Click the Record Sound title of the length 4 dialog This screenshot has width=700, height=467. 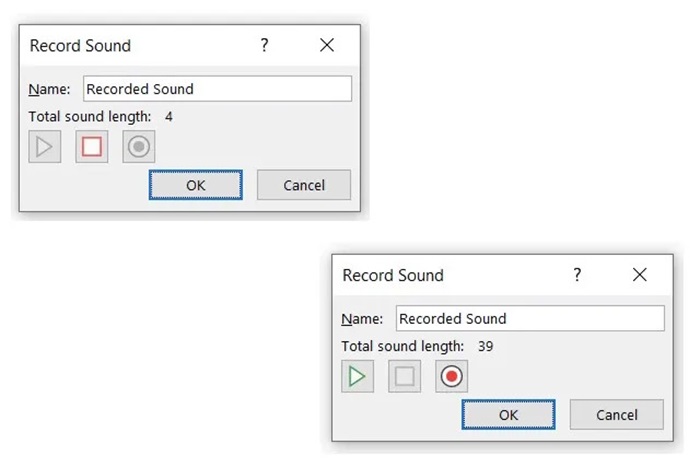click(x=80, y=45)
